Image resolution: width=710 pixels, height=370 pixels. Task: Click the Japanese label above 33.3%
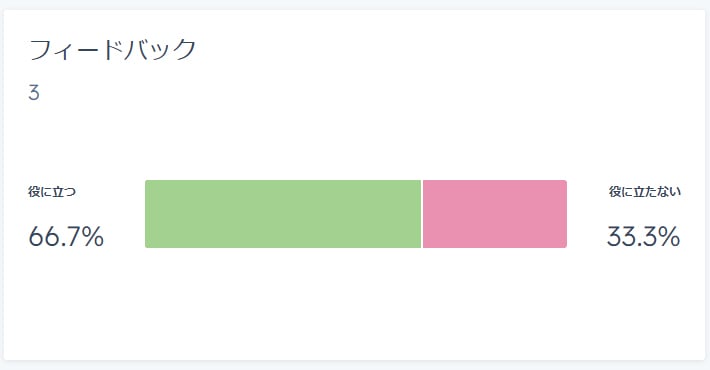tap(645, 192)
